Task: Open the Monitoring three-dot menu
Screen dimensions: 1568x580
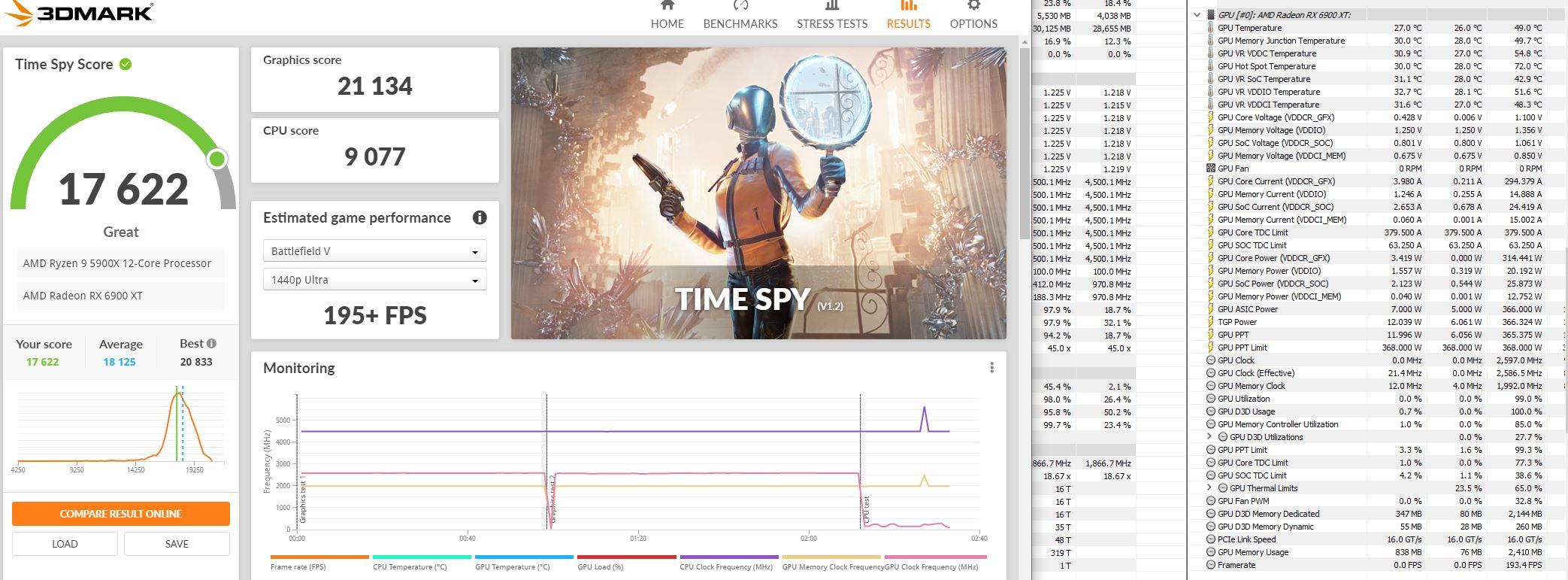Action: pyautogui.click(x=991, y=367)
